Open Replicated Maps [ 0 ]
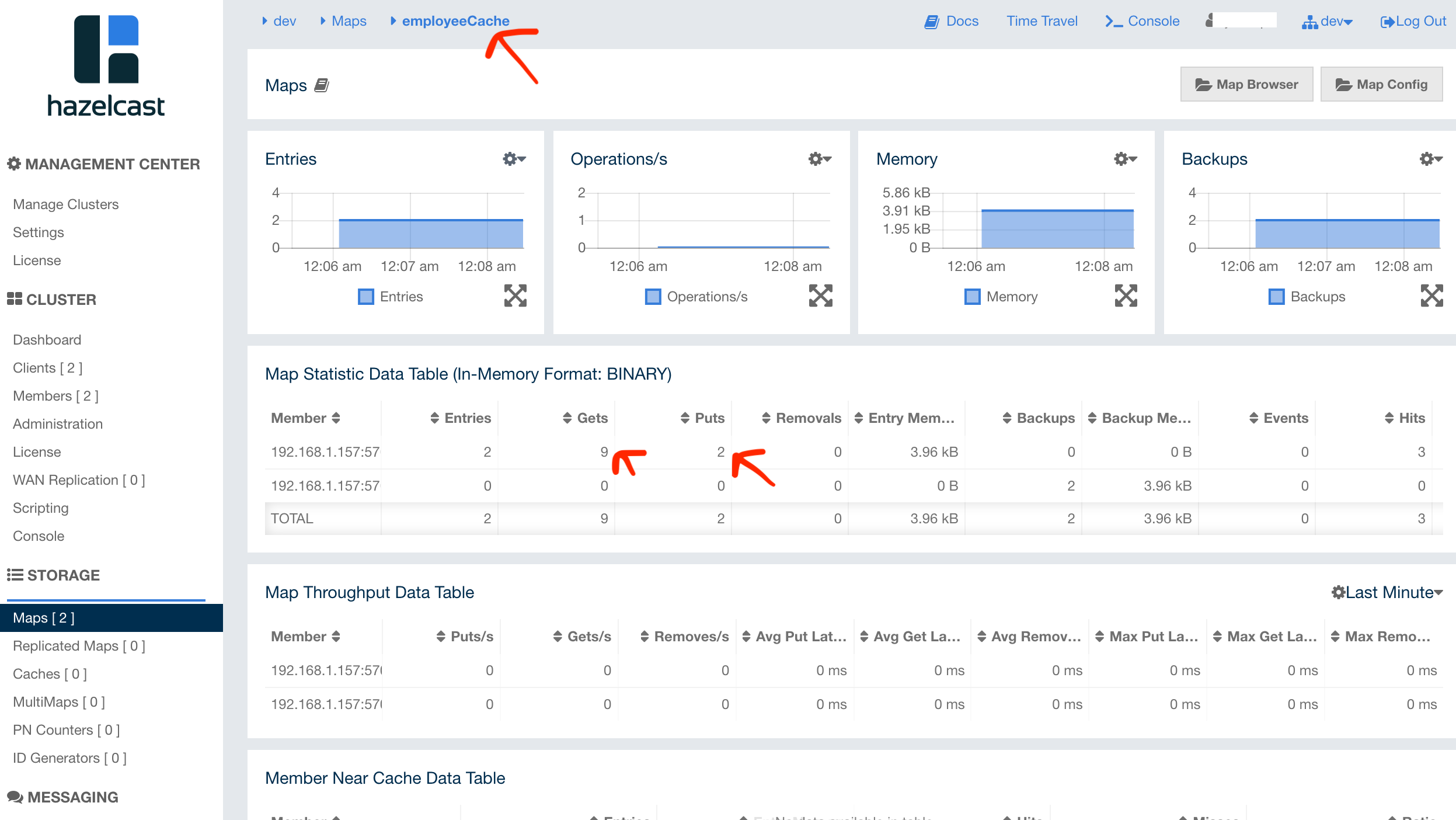Viewport: 1456px width, 820px height. [x=79, y=646]
